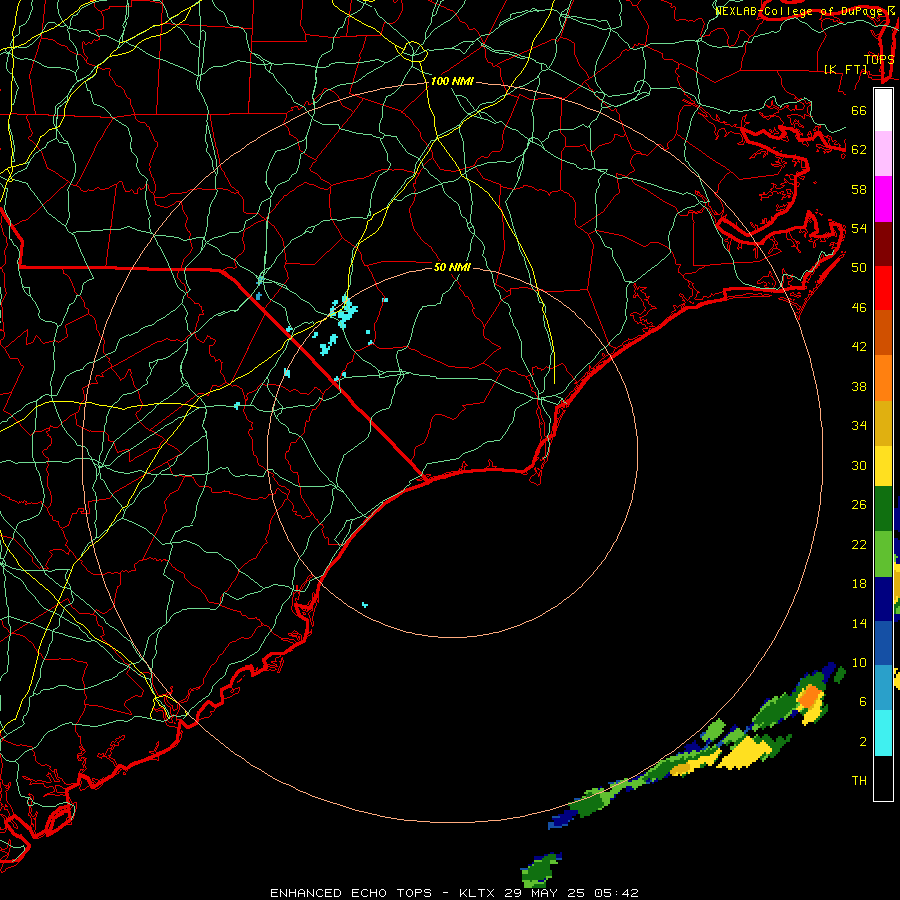Click the "42" legend value

coord(859,347)
